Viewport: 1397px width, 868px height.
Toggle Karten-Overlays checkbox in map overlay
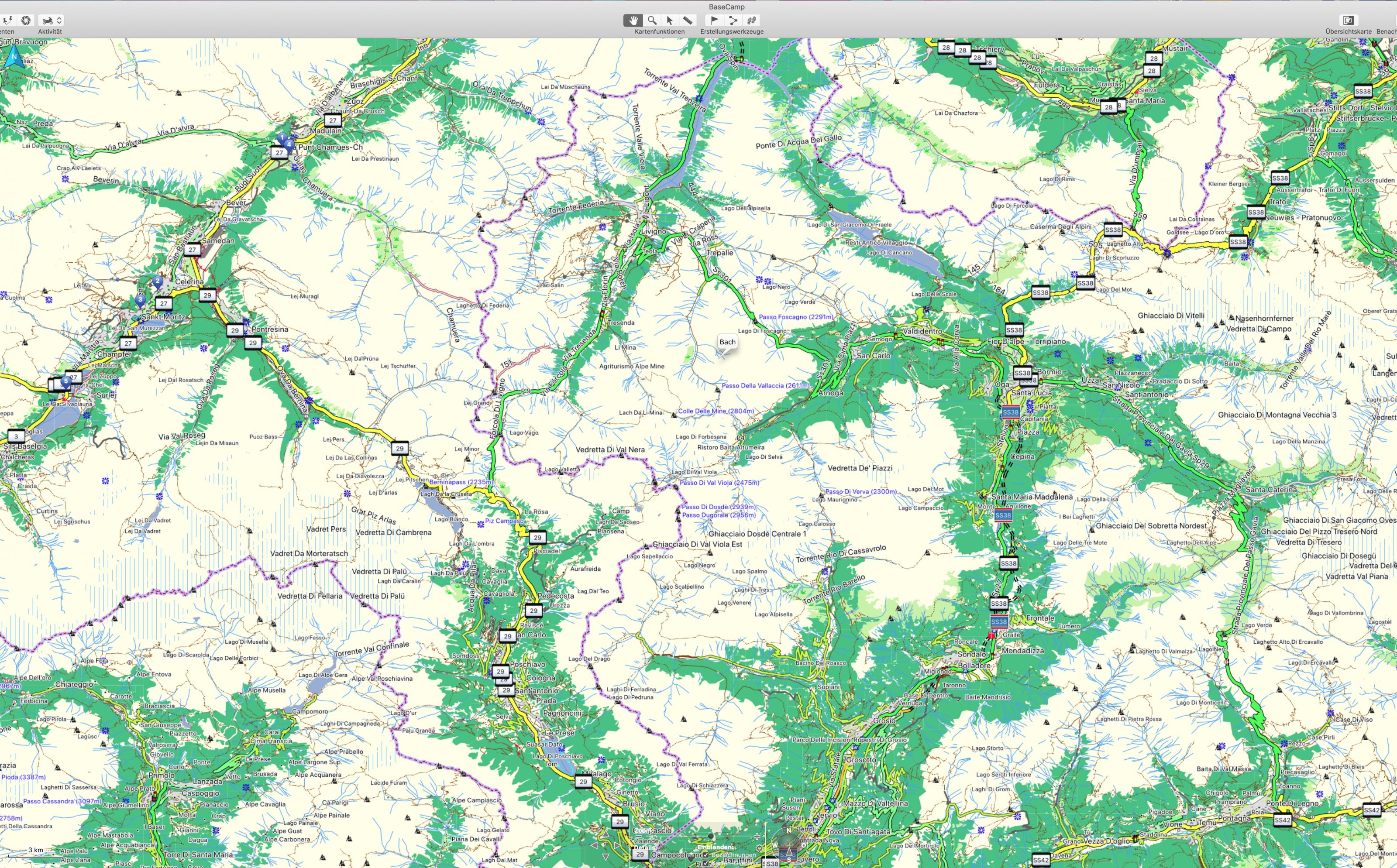click(x=705, y=863)
